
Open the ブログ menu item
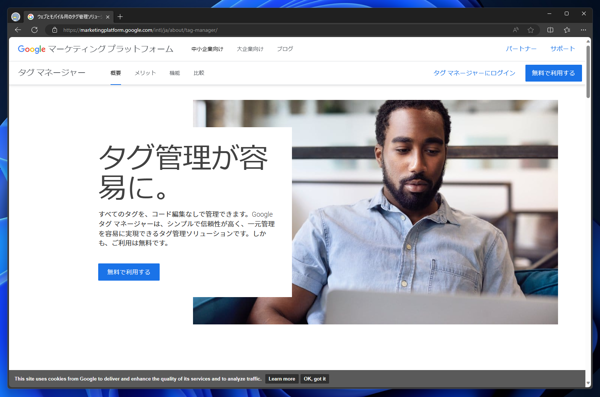[x=285, y=49]
